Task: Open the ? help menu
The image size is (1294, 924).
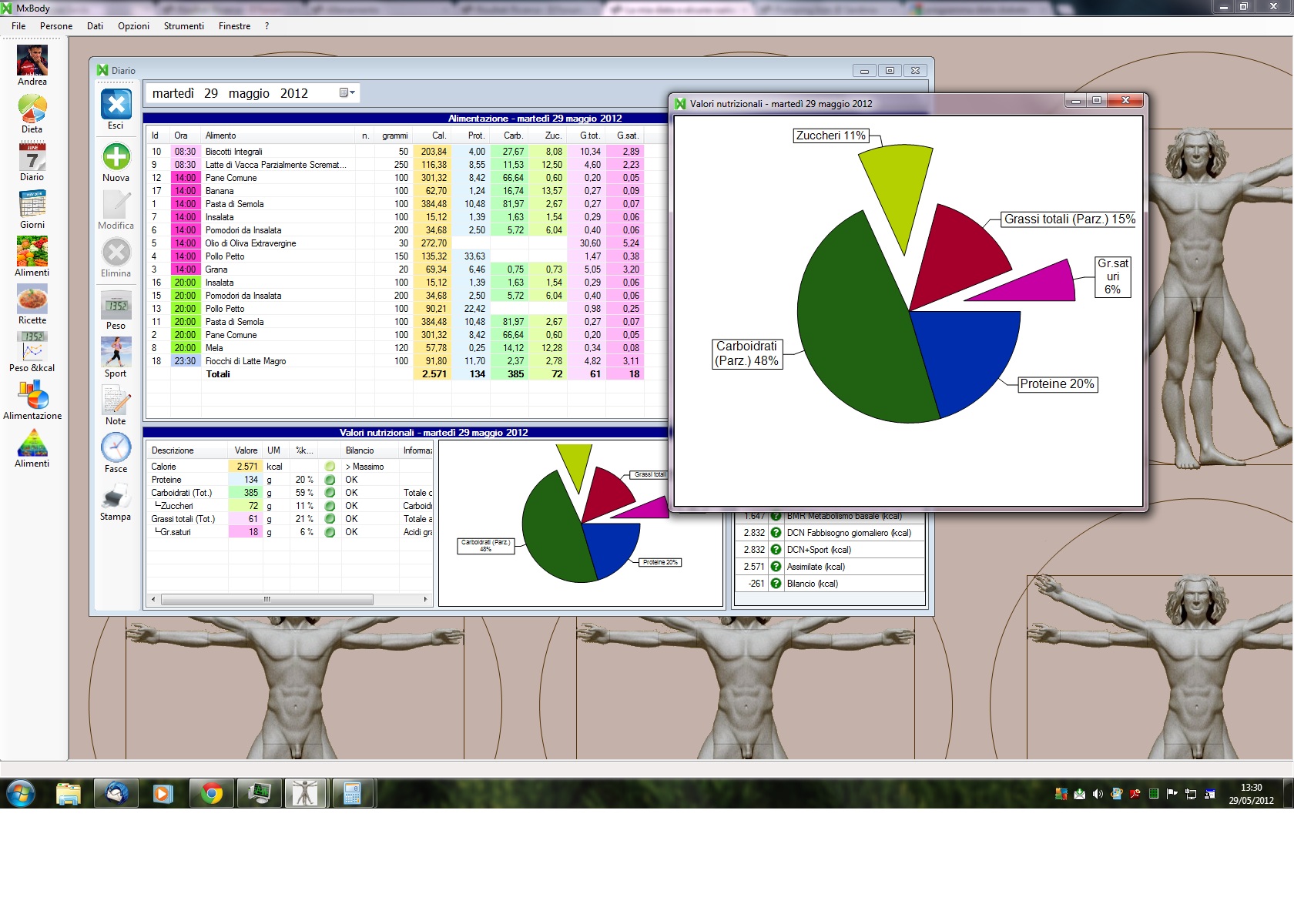Action: click(x=267, y=26)
